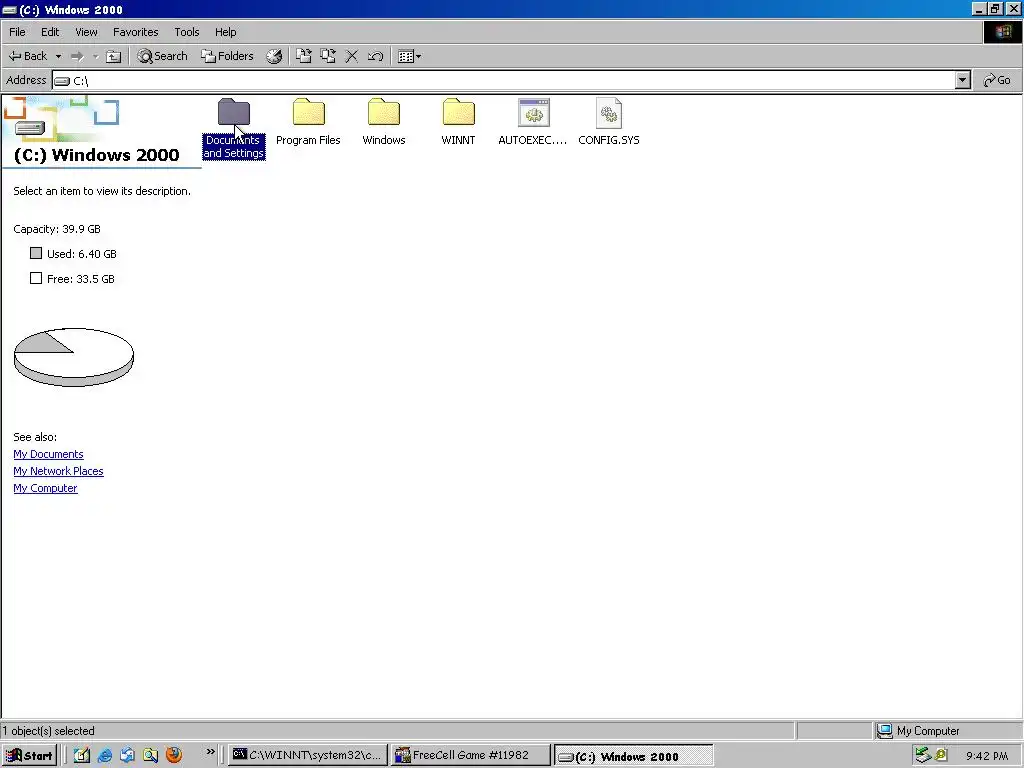
Task: Click the title bar drive icon
Action: pos(9,10)
